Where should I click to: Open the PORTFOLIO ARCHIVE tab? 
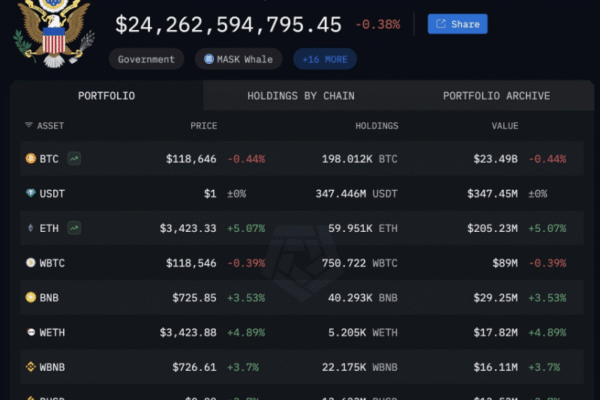(496, 96)
